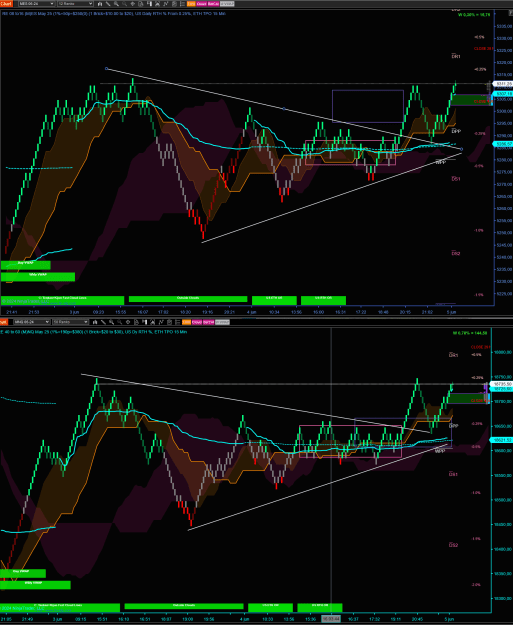This screenshot has height=625, width=513.
Task: Toggle the Outside Clouds bar on top chart
Action: coord(188,299)
